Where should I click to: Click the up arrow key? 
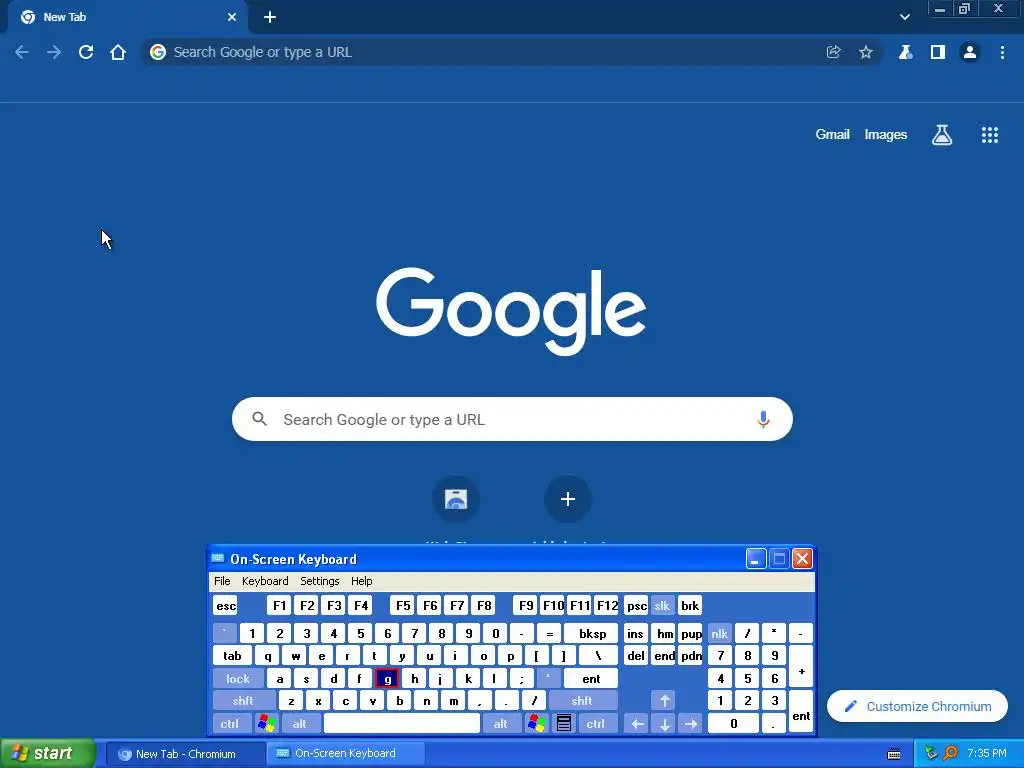[x=664, y=701]
